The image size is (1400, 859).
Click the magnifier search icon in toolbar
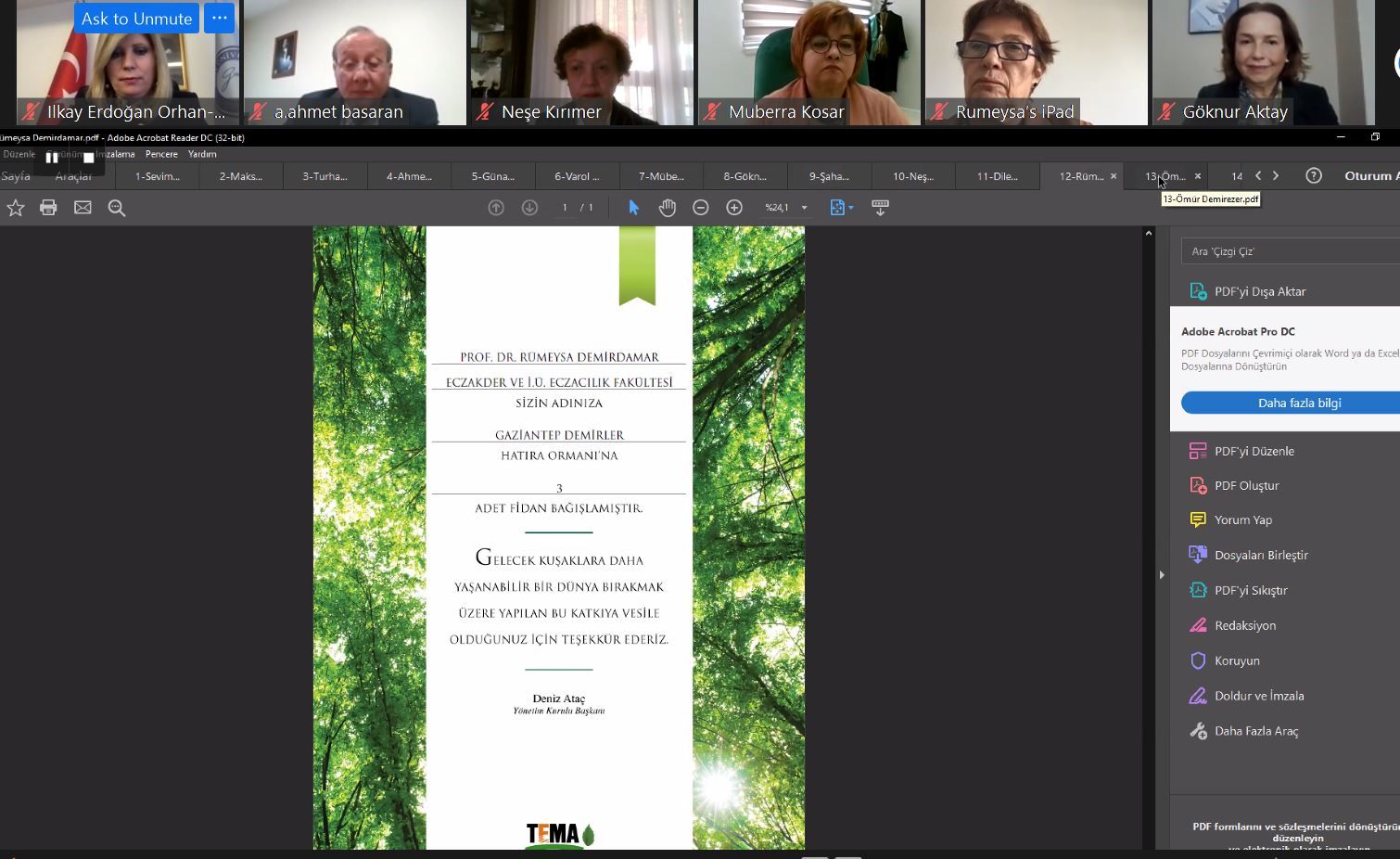coord(117,208)
